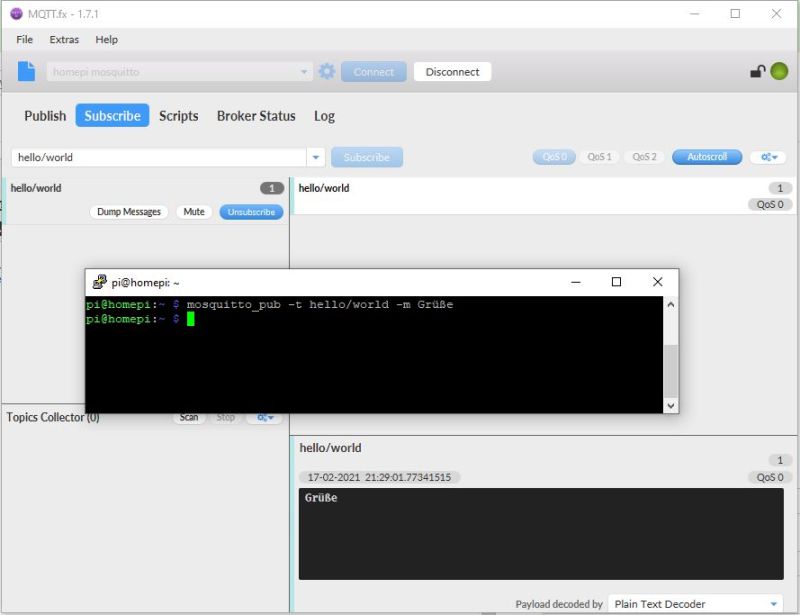Click the new connection profile file icon

[26, 71]
